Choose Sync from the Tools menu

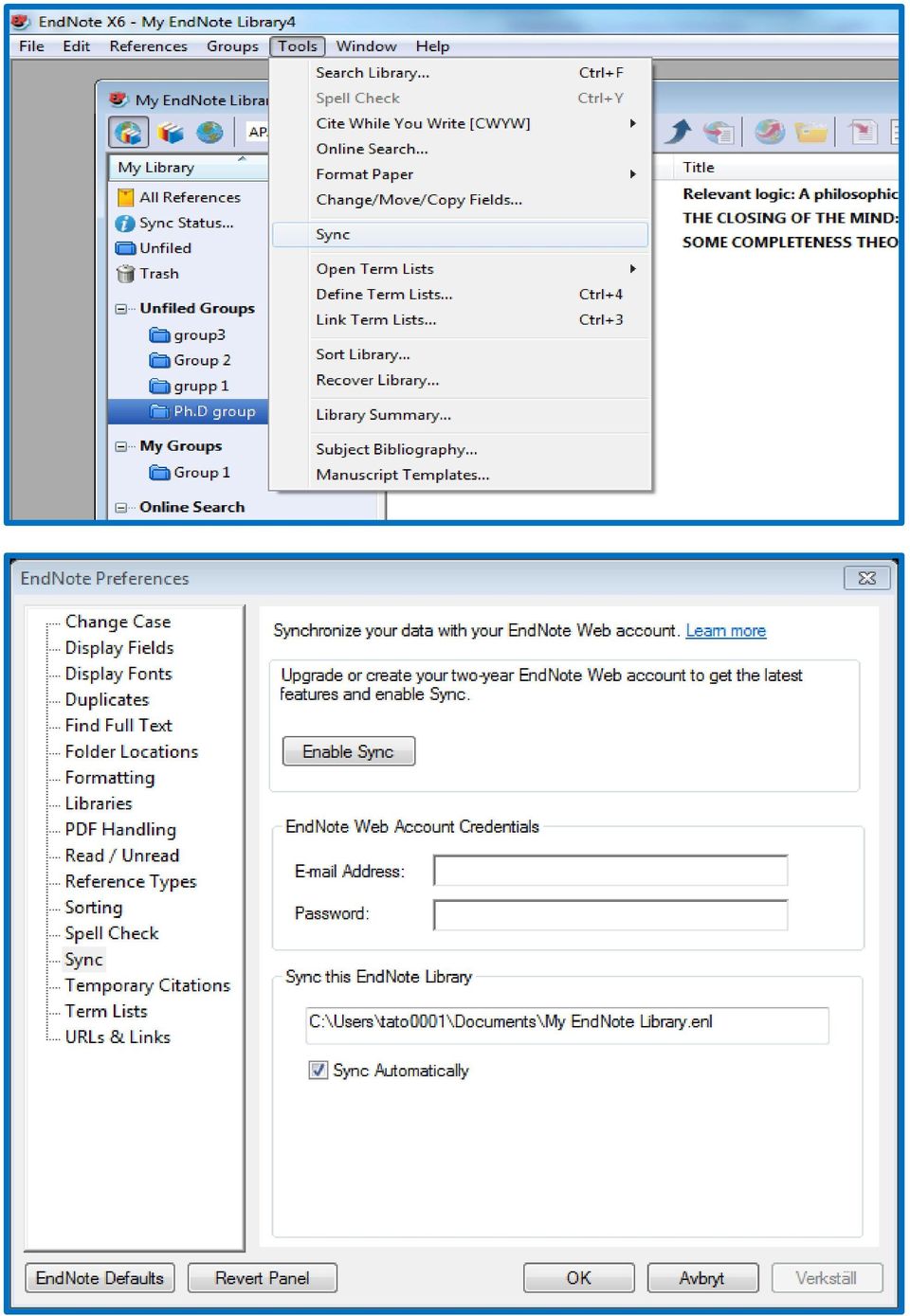click(461, 235)
